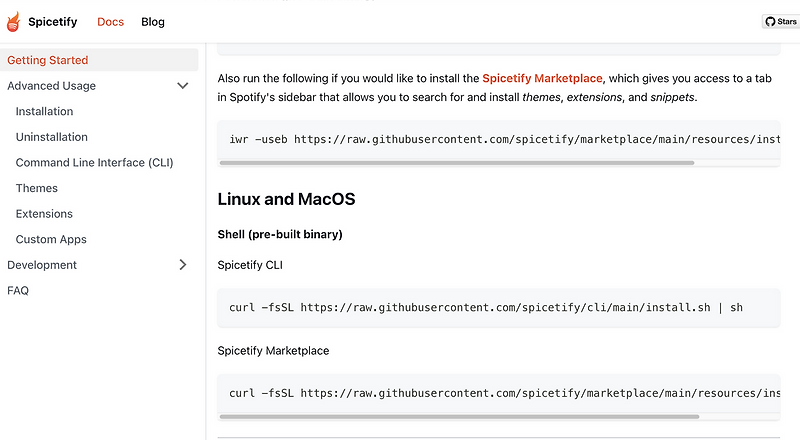Image resolution: width=800 pixels, height=440 pixels.
Task: Open Command Line Interface (CLI) page
Action: point(95,162)
